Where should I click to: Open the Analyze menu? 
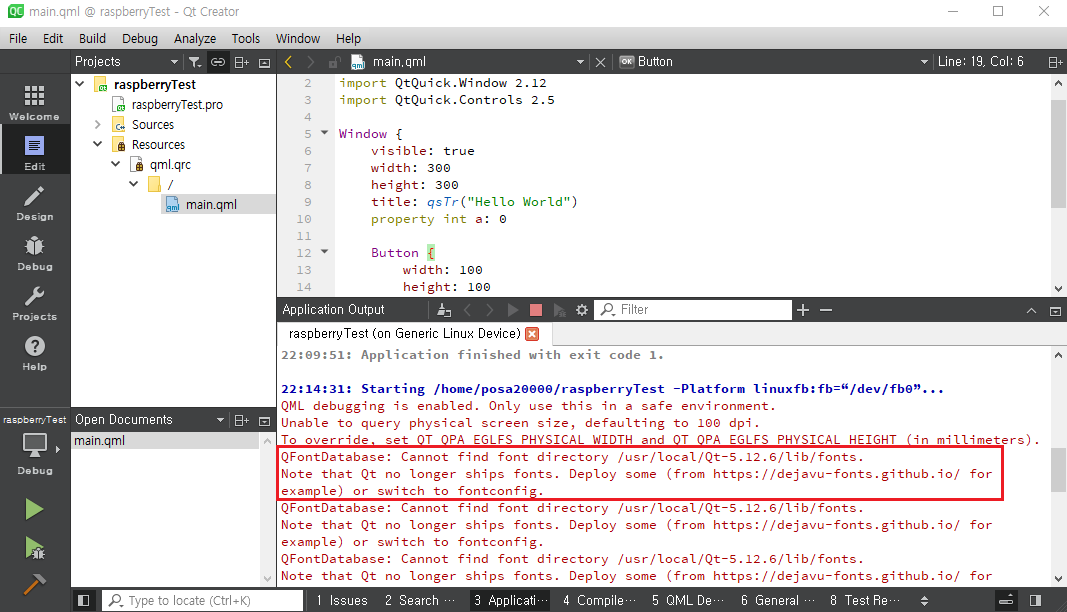[195, 39]
